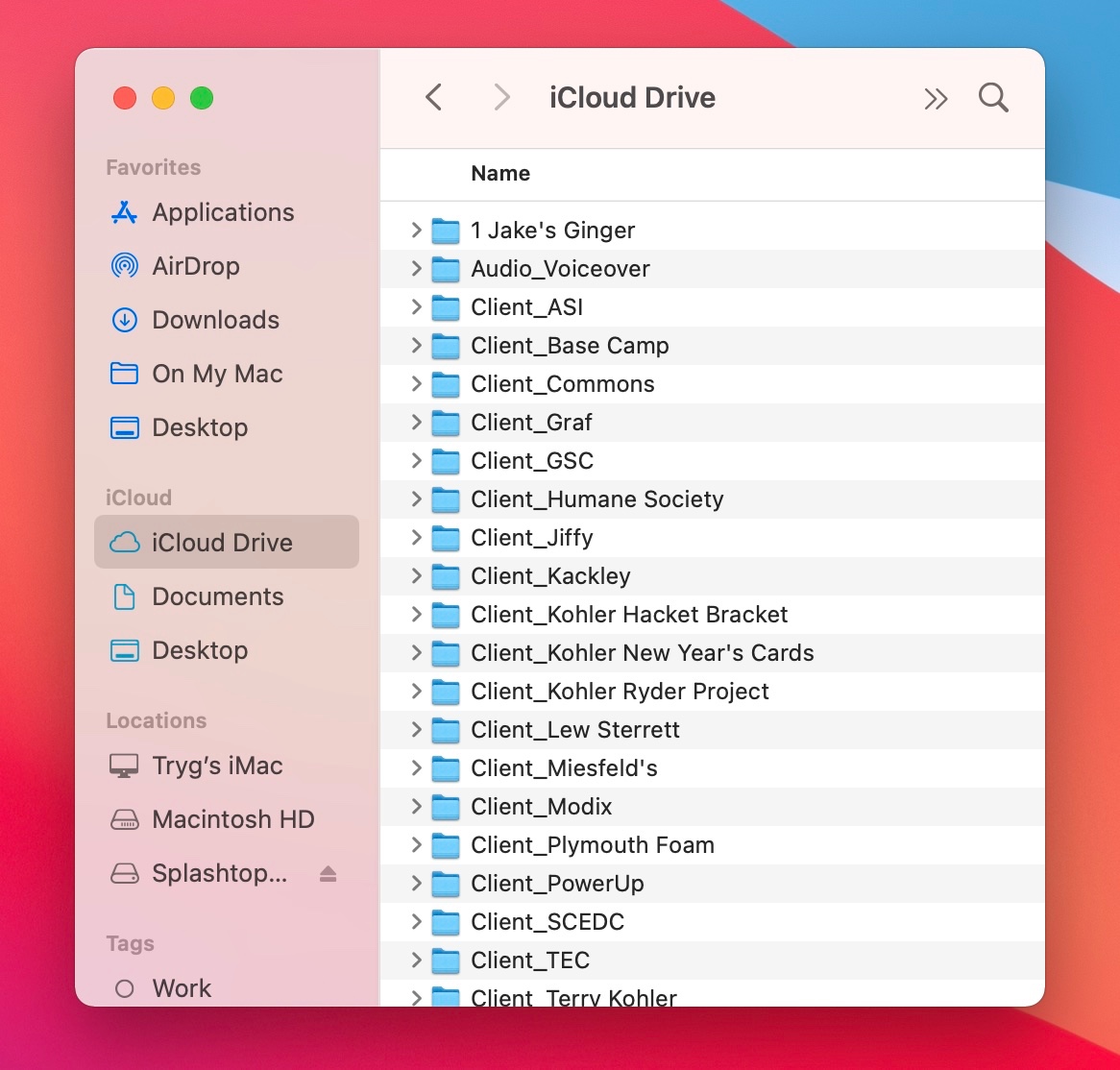This screenshot has width=1120, height=1070.
Task: Click the iCloud section heading
Action: pyautogui.click(x=138, y=498)
